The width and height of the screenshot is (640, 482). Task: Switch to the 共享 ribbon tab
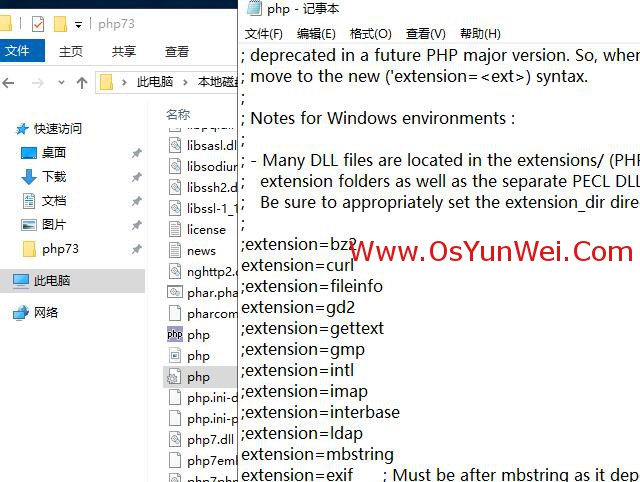click(124, 51)
